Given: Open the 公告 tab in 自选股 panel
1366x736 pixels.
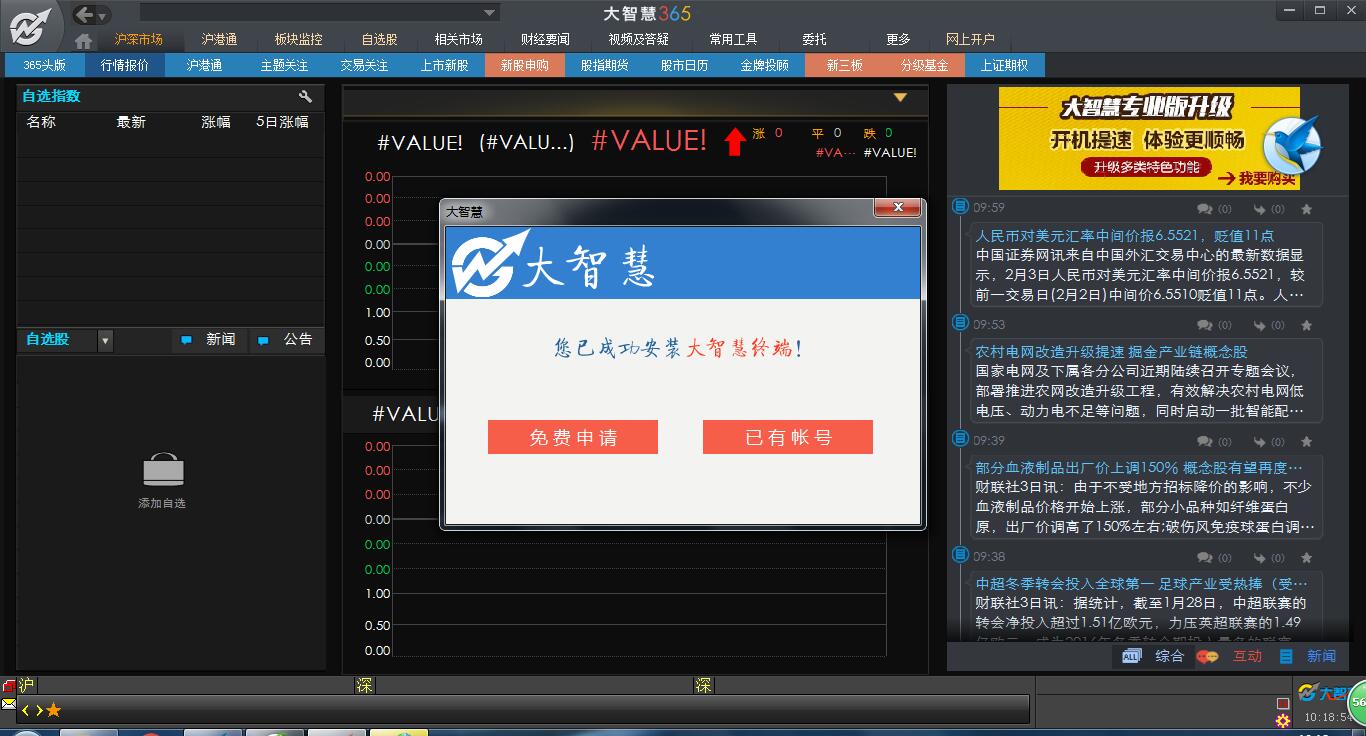Looking at the screenshot, I should 287,340.
